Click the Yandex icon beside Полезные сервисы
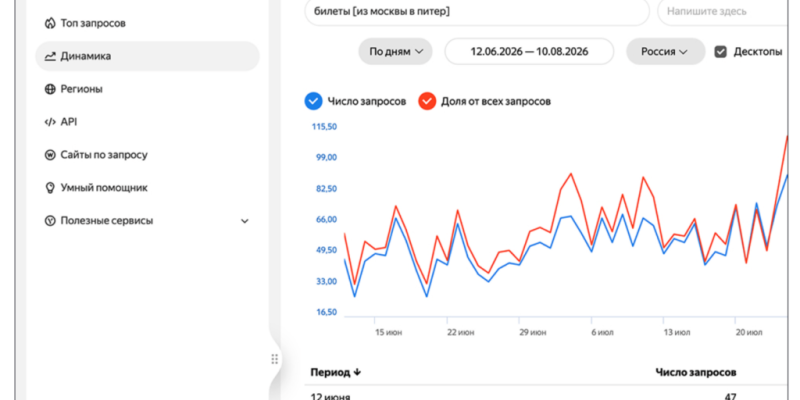 click(49, 221)
